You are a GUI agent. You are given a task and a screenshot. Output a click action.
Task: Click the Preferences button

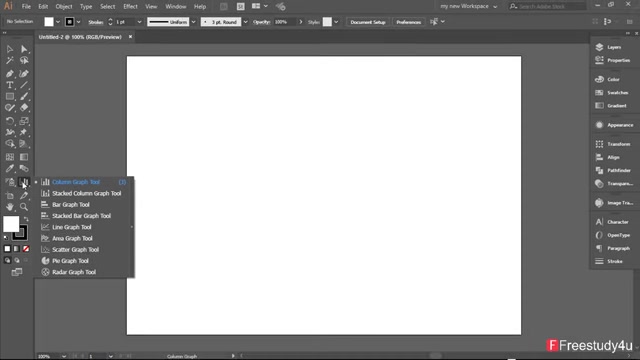(409, 22)
